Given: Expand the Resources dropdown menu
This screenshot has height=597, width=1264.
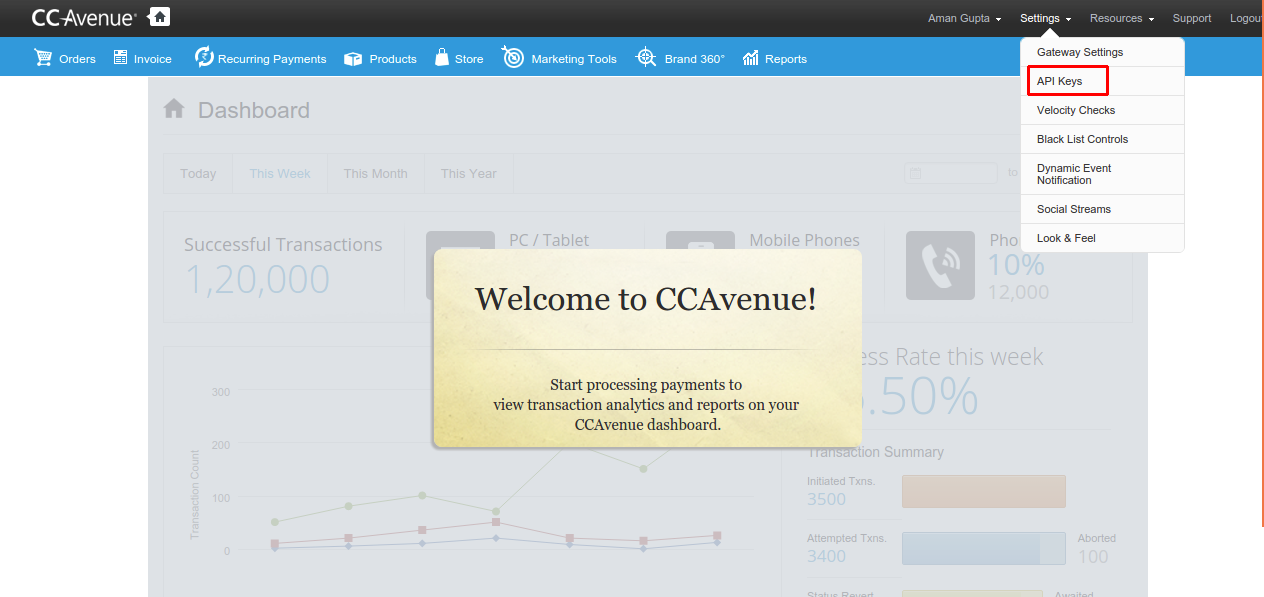Looking at the screenshot, I should pyautogui.click(x=1121, y=18).
